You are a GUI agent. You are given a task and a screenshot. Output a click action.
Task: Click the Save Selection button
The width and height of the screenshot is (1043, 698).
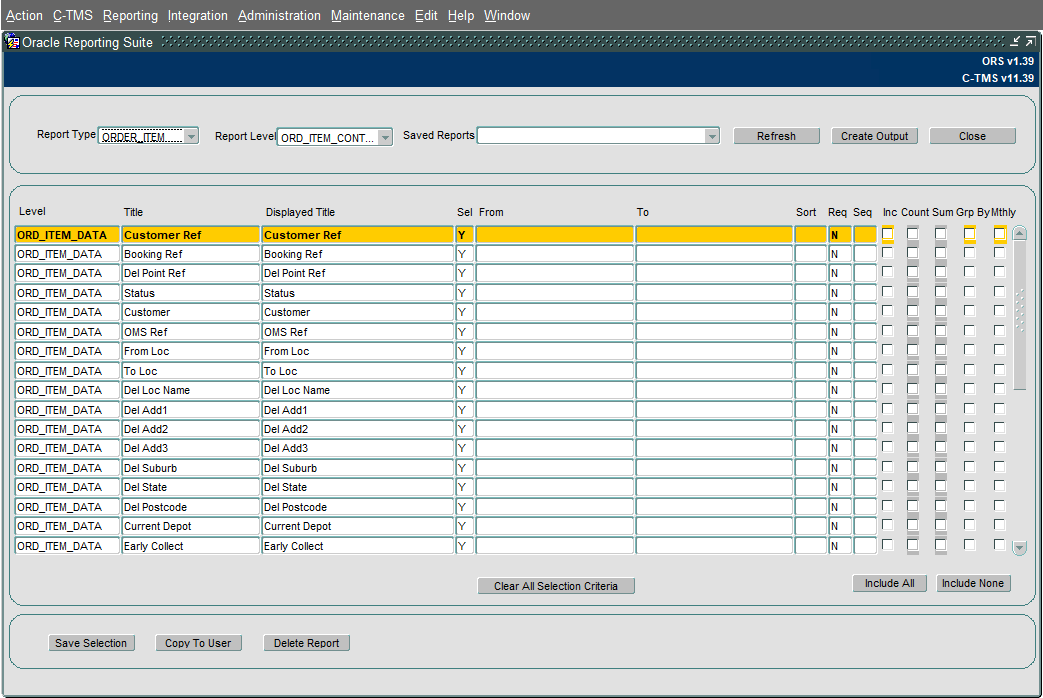tap(91, 643)
